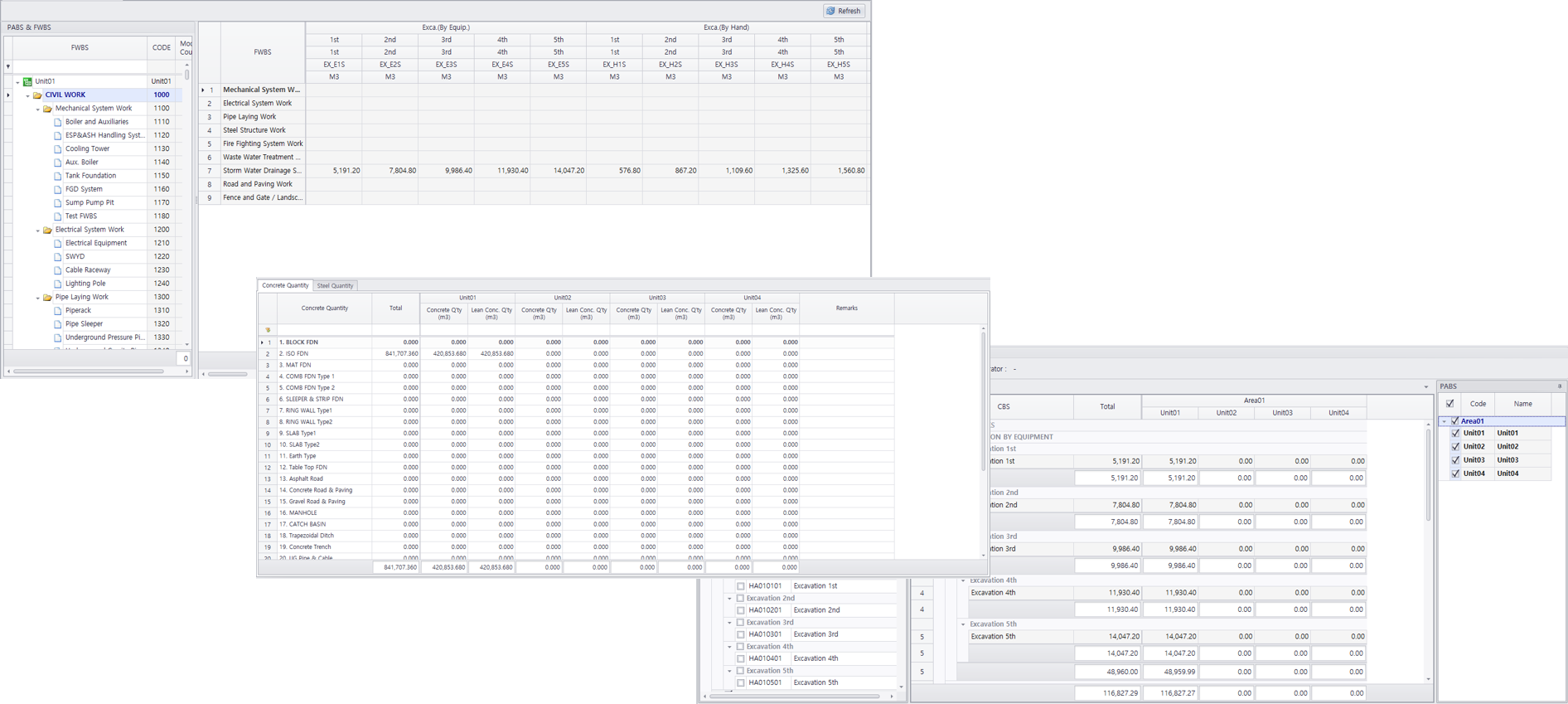1568x704 pixels.
Task: Click the Piperack document icon
Action: point(58,311)
